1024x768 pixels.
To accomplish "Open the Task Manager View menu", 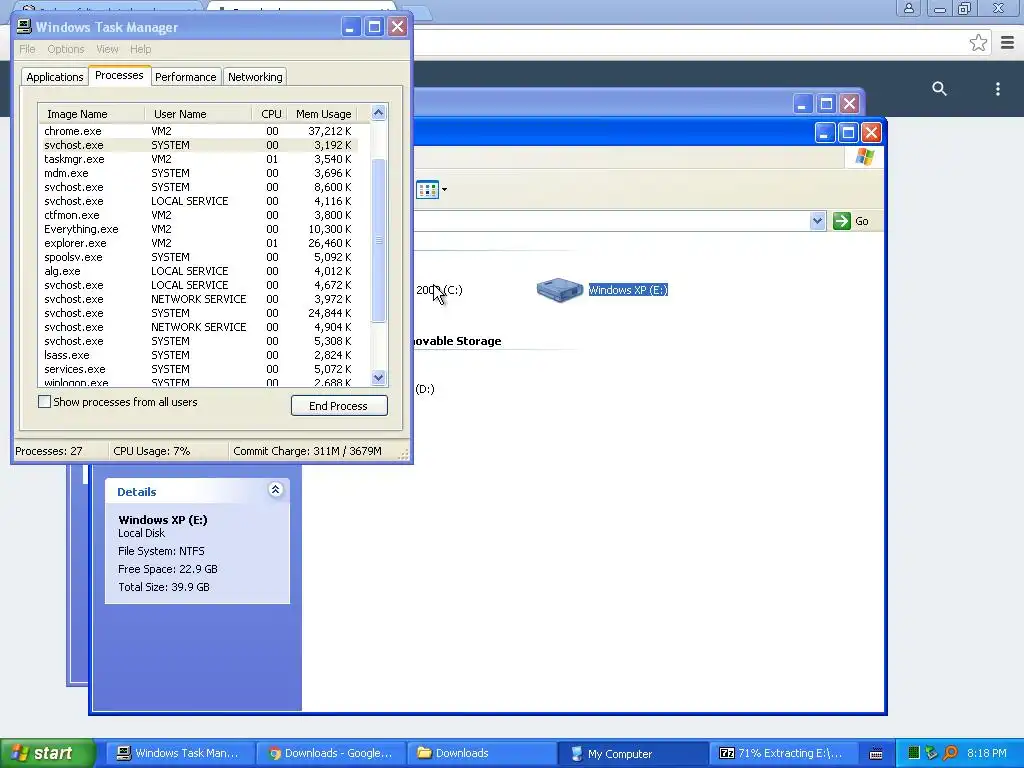I will click(x=107, y=49).
